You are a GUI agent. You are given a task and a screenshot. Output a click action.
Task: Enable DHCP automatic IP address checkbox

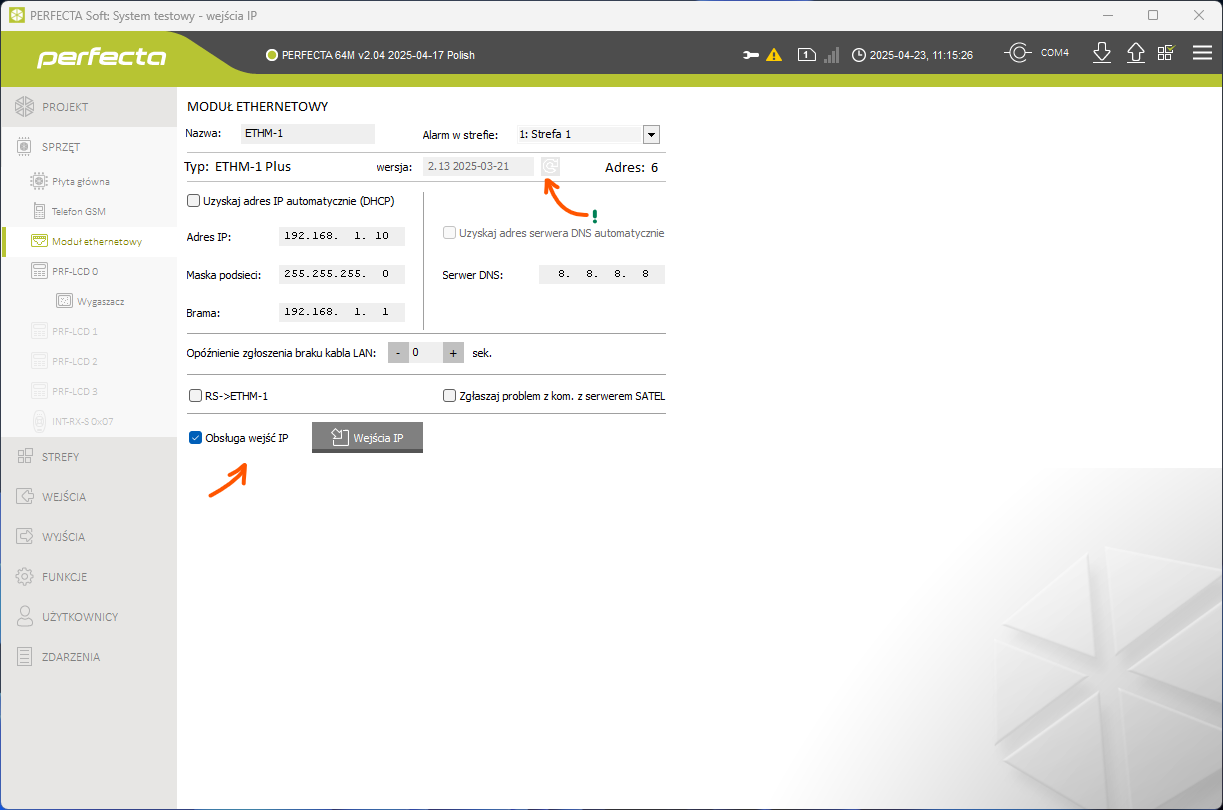[x=194, y=201]
